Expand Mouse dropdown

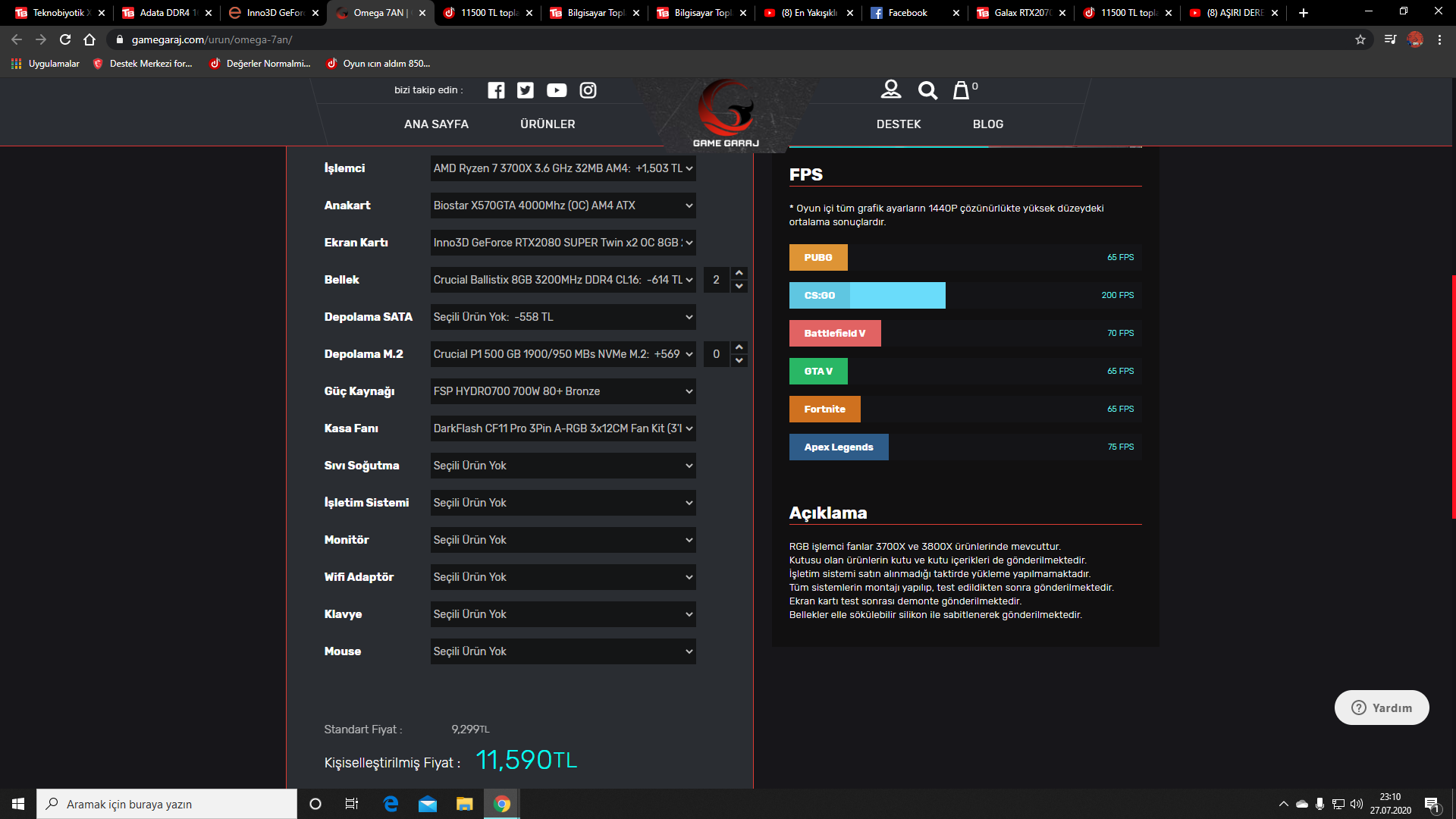(563, 651)
